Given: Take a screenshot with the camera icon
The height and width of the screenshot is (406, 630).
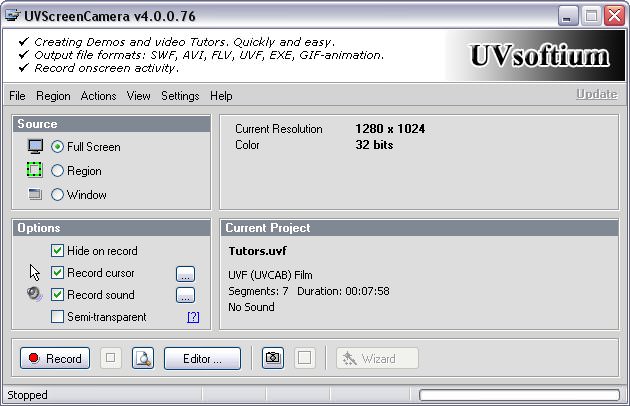Looking at the screenshot, I should [x=273, y=358].
